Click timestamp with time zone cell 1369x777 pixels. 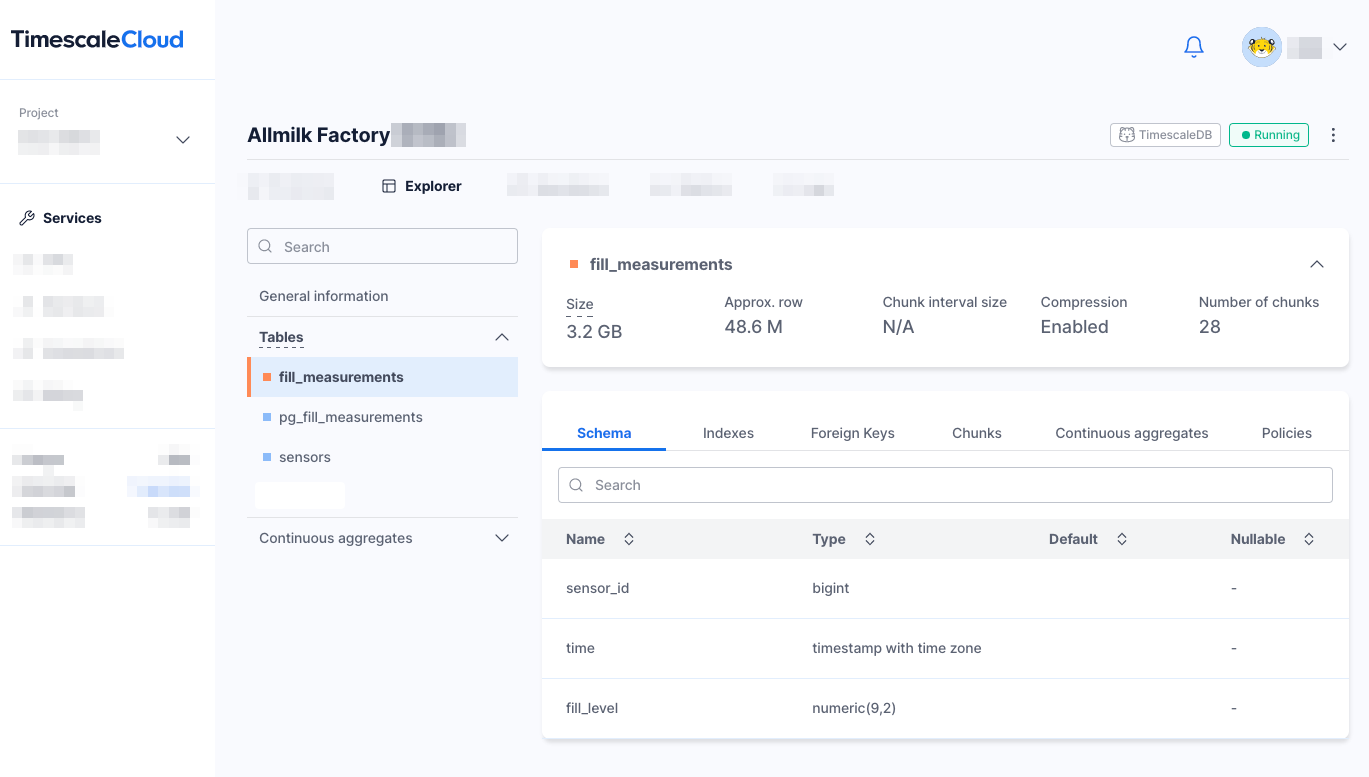[897, 648]
